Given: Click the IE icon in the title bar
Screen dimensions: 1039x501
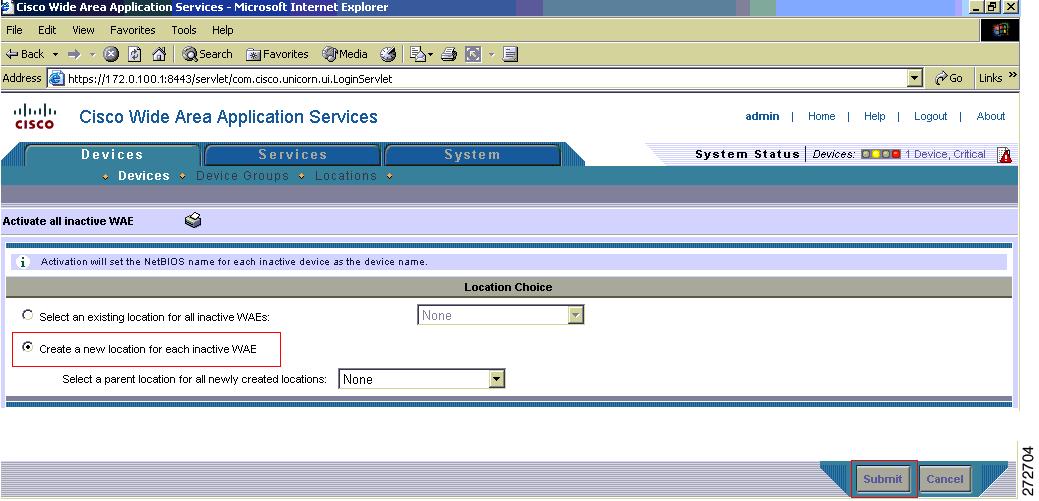Looking at the screenshot, I should 7,7.
